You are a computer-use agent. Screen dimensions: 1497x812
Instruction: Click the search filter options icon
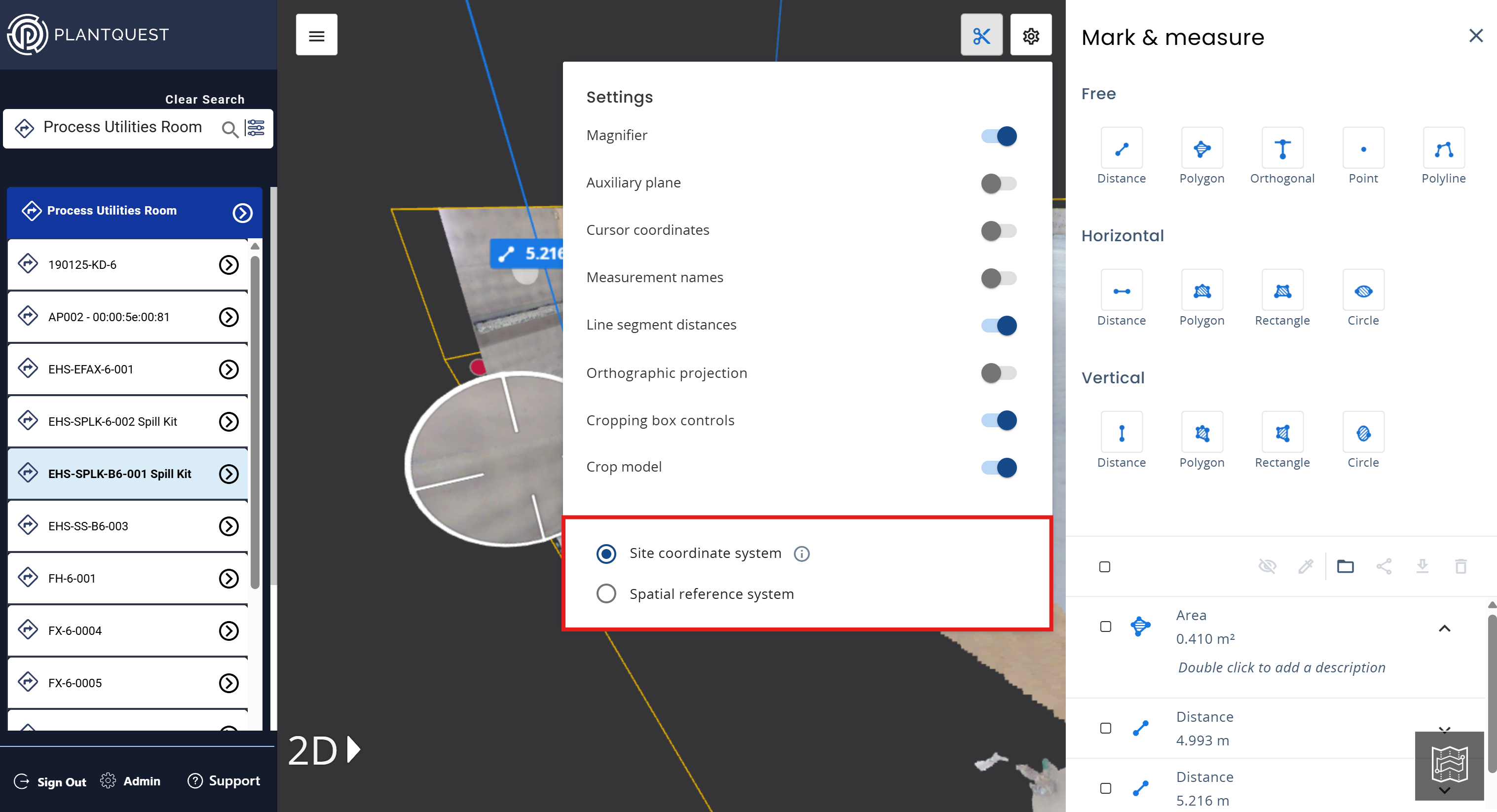[256, 128]
